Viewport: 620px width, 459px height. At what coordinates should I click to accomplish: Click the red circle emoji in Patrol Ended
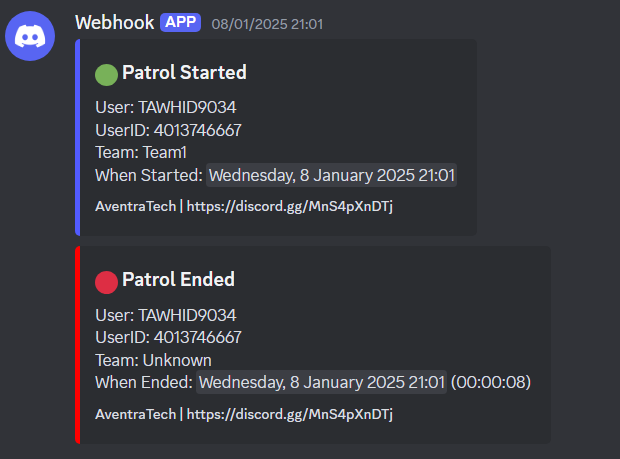point(106,281)
